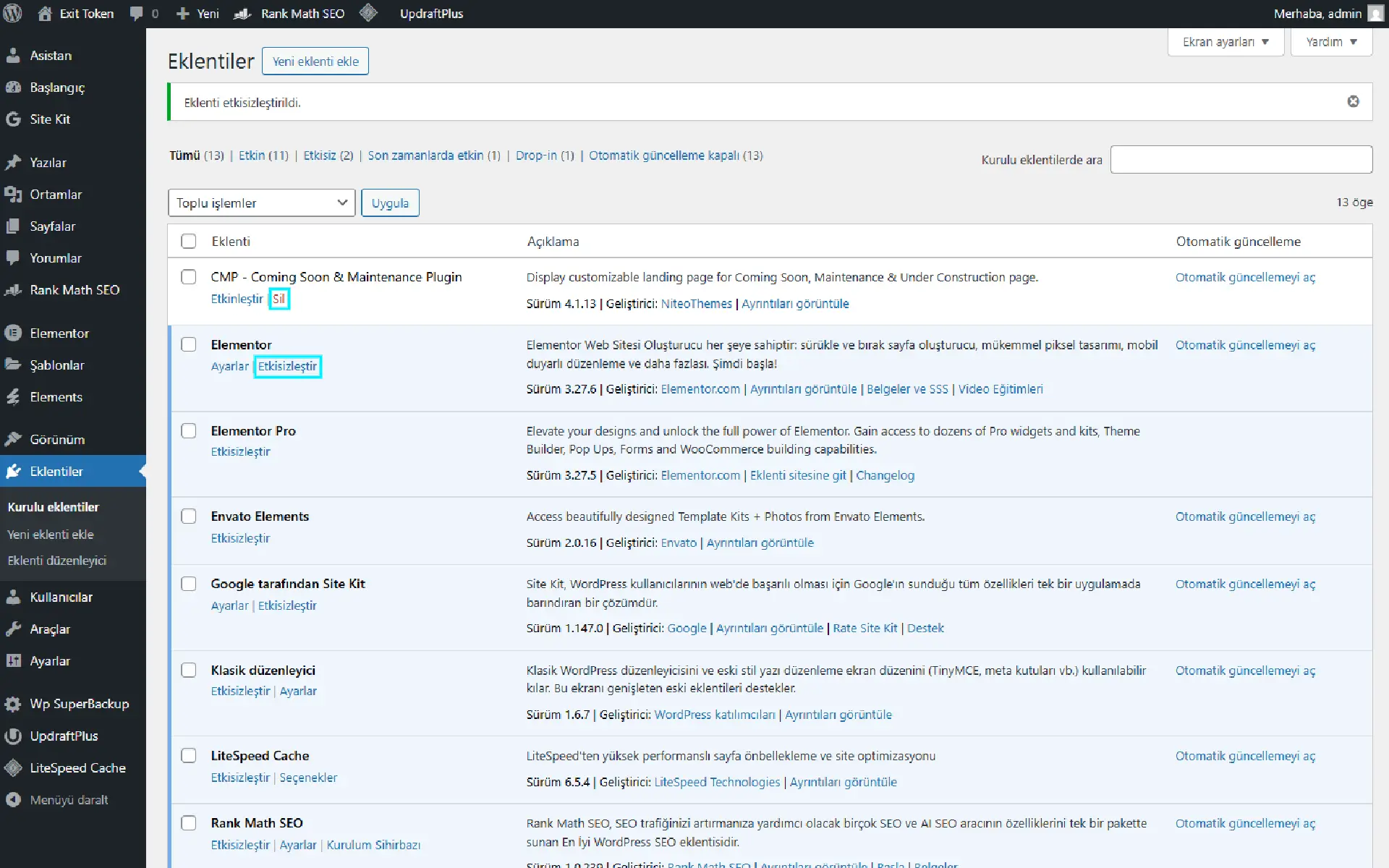Screen dimensions: 1389x868
Task: Click the Rank Math SEO sidebar icon
Action: (x=13, y=290)
